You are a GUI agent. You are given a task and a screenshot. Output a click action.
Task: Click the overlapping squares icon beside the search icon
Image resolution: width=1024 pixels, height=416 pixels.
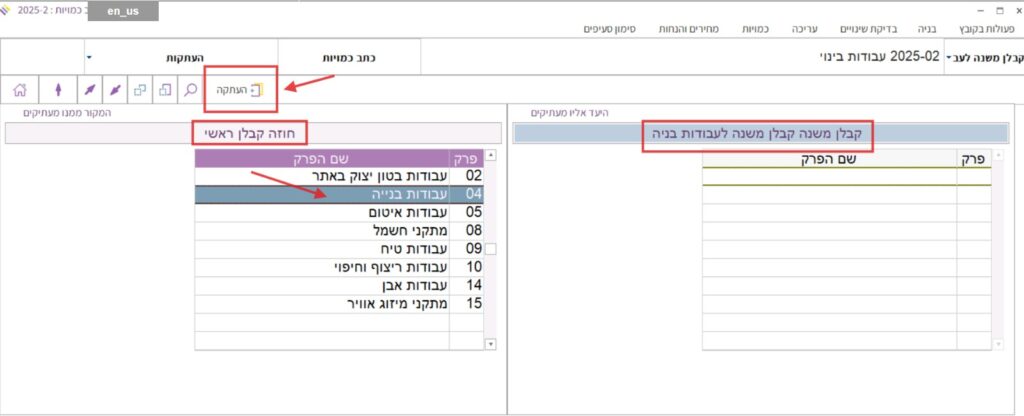tap(165, 90)
